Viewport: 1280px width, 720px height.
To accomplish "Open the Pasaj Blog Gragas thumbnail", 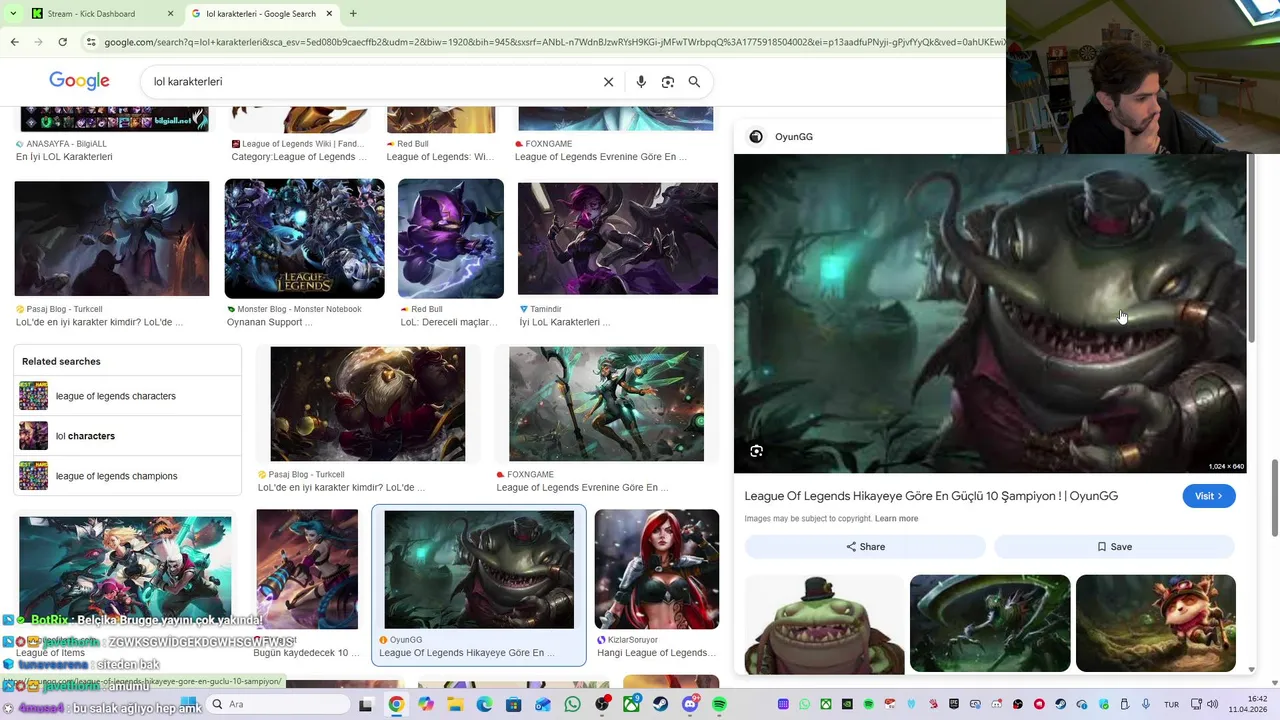I will pos(368,404).
